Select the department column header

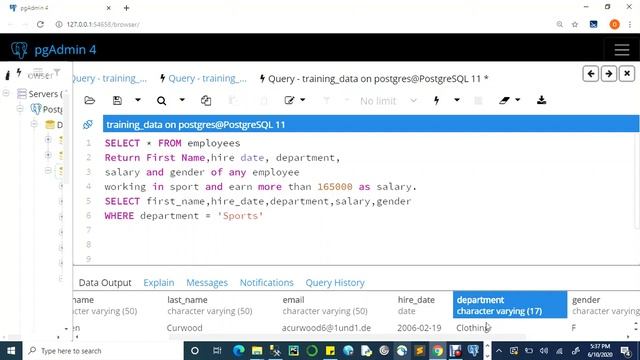[x=510, y=305]
